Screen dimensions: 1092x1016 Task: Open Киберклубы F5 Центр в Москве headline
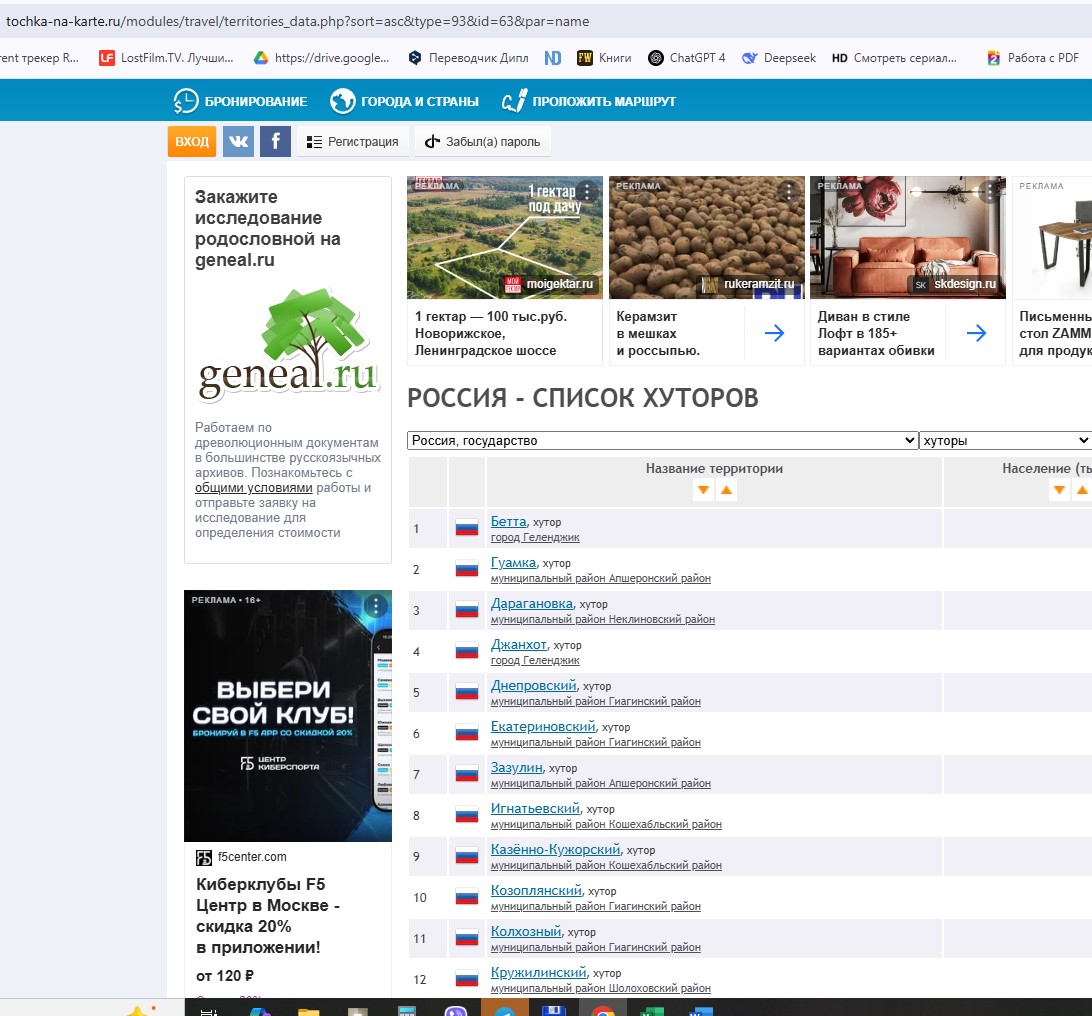point(267,916)
